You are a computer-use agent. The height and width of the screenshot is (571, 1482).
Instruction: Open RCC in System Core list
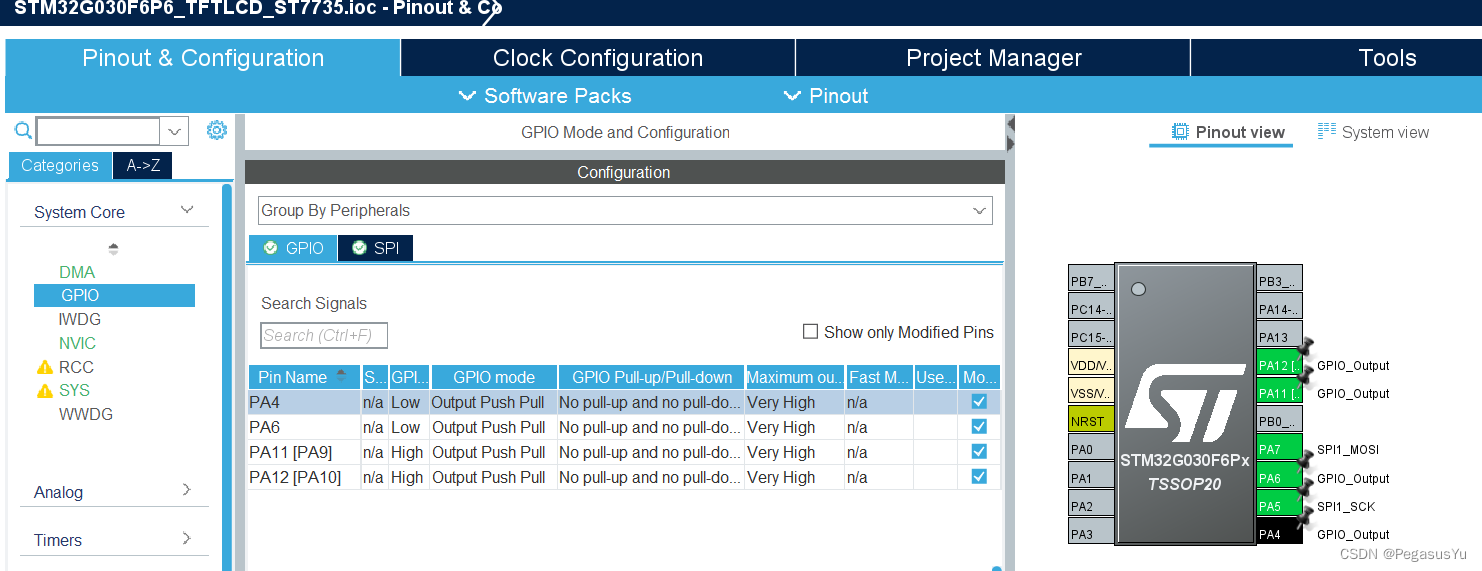point(76,367)
